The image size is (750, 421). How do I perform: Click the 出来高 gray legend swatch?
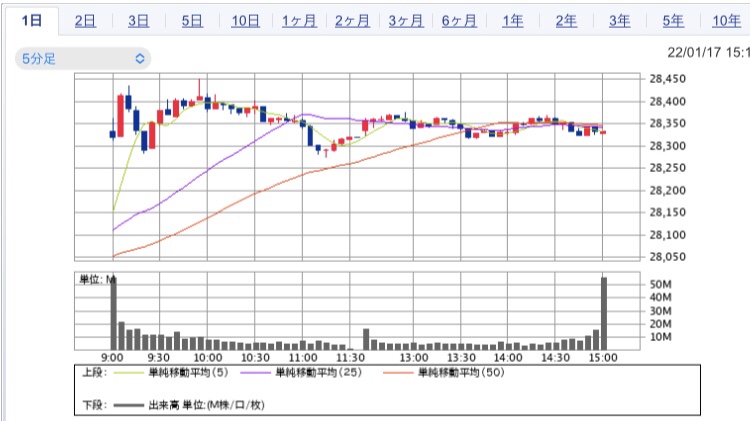tap(128, 405)
